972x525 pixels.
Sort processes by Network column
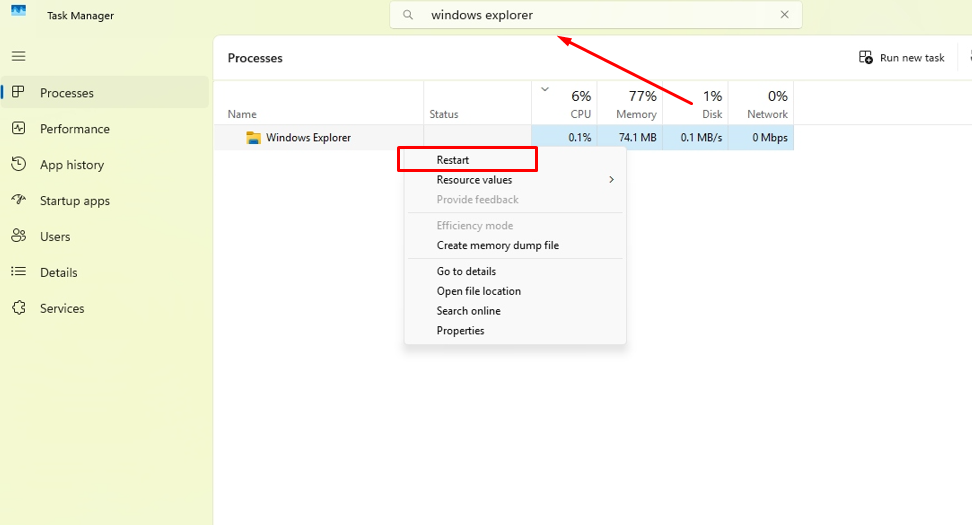(x=761, y=103)
